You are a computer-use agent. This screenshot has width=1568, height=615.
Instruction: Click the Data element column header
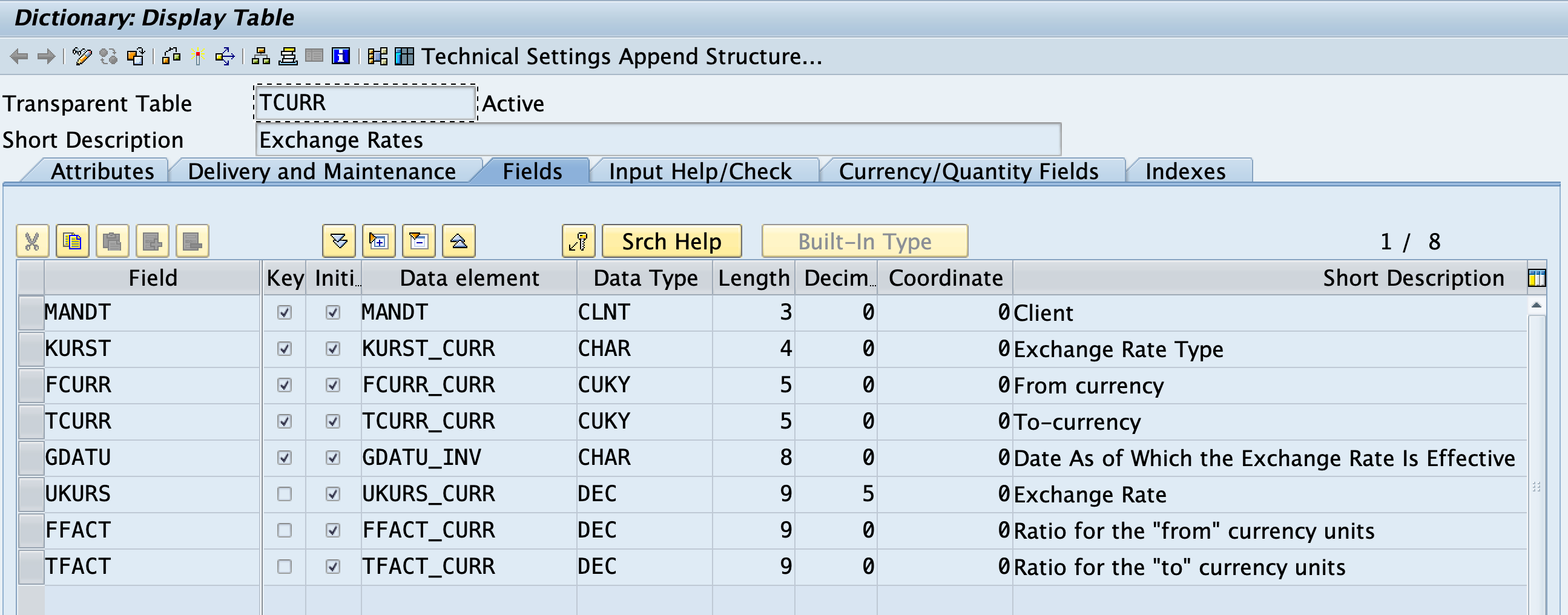[x=469, y=278]
